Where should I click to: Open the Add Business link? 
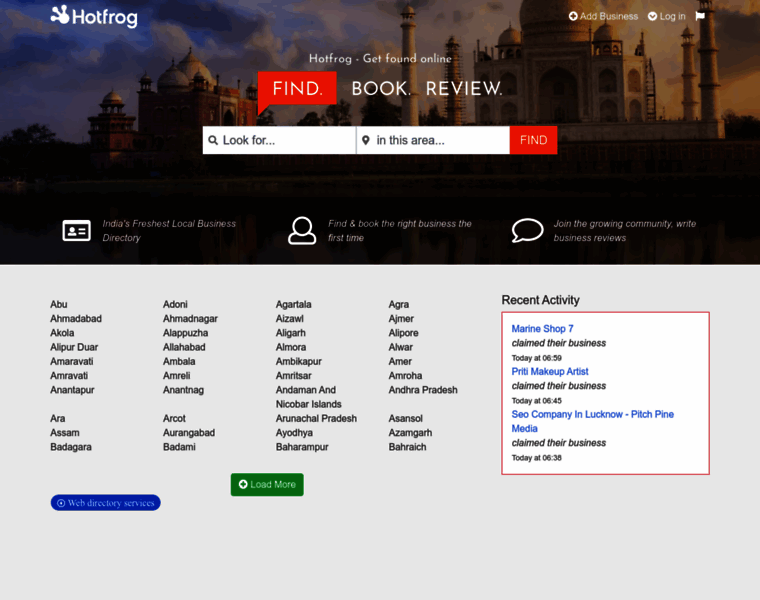[x=603, y=16]
